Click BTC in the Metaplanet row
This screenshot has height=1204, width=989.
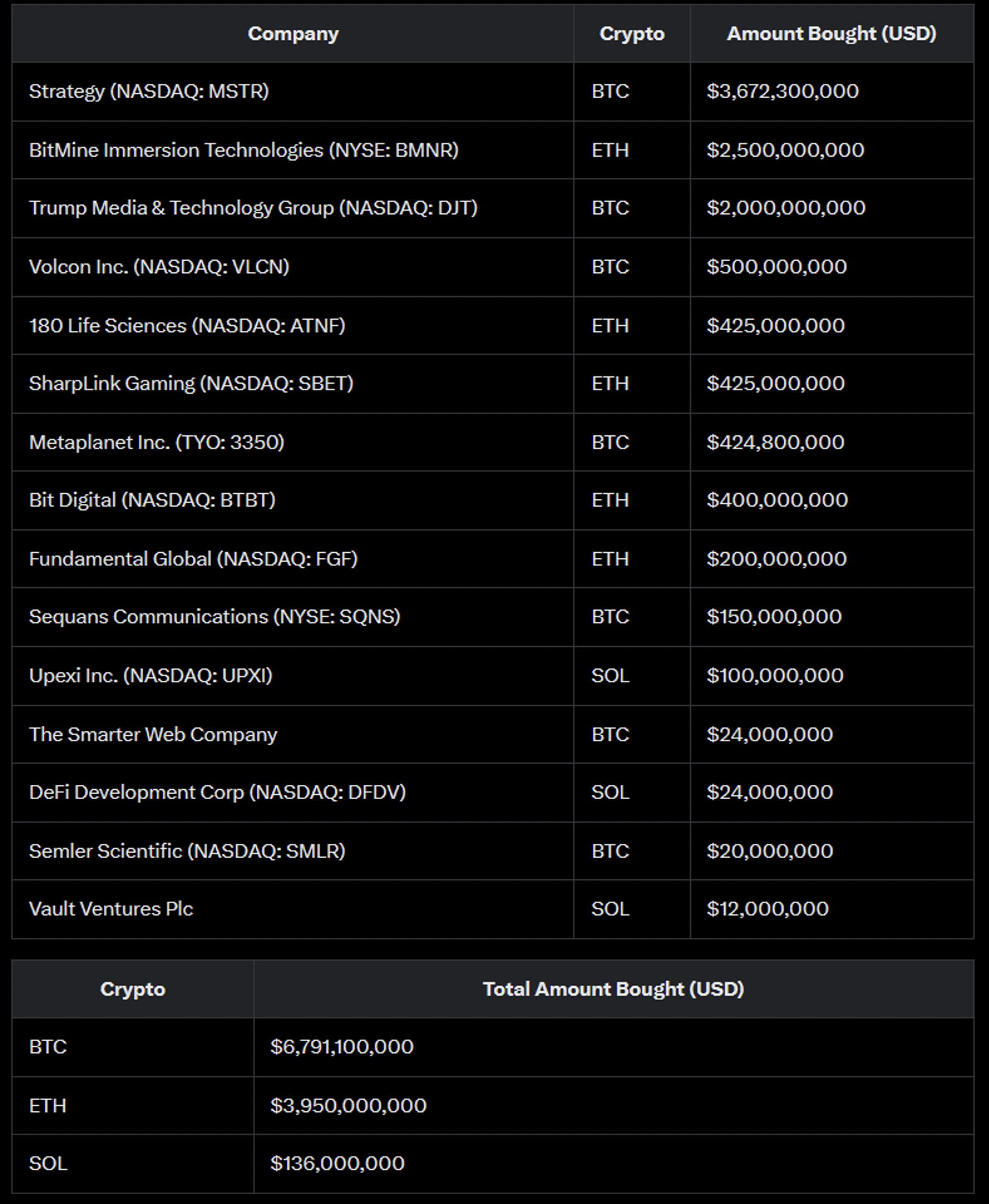610,442
